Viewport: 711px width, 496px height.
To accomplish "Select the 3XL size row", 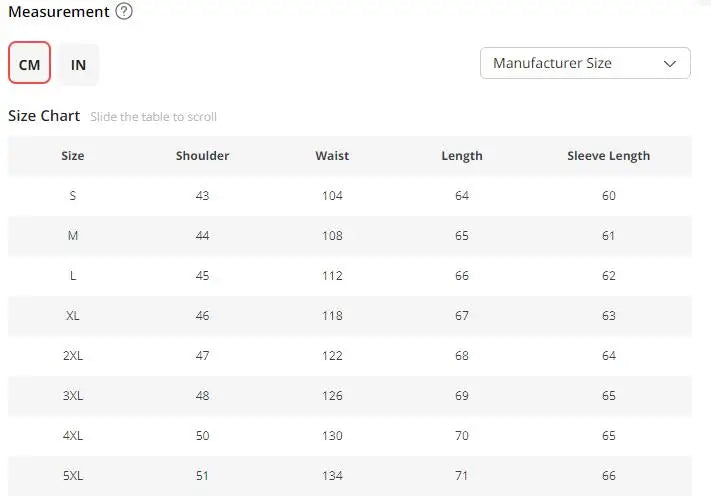I will click(73, 396).
